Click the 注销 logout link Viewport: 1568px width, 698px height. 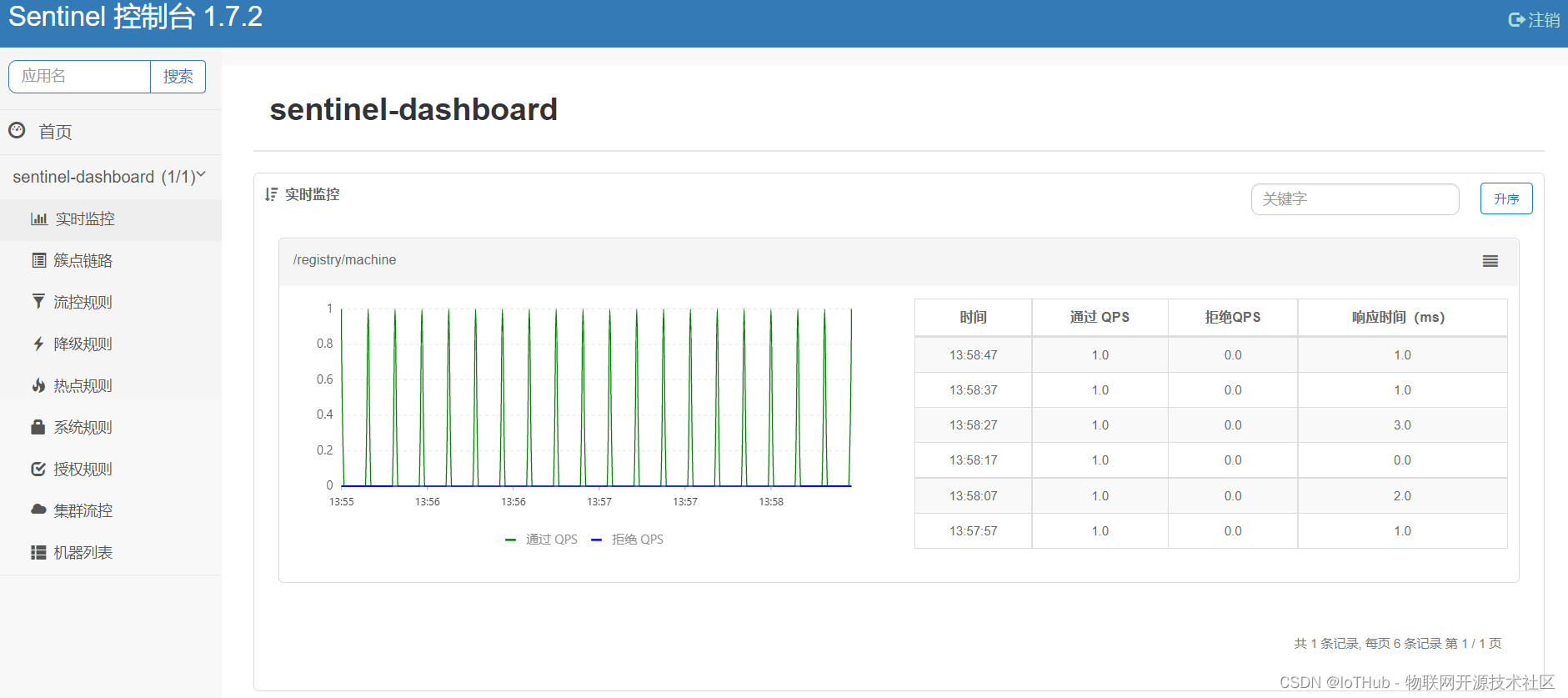[x=1543, y=20]
